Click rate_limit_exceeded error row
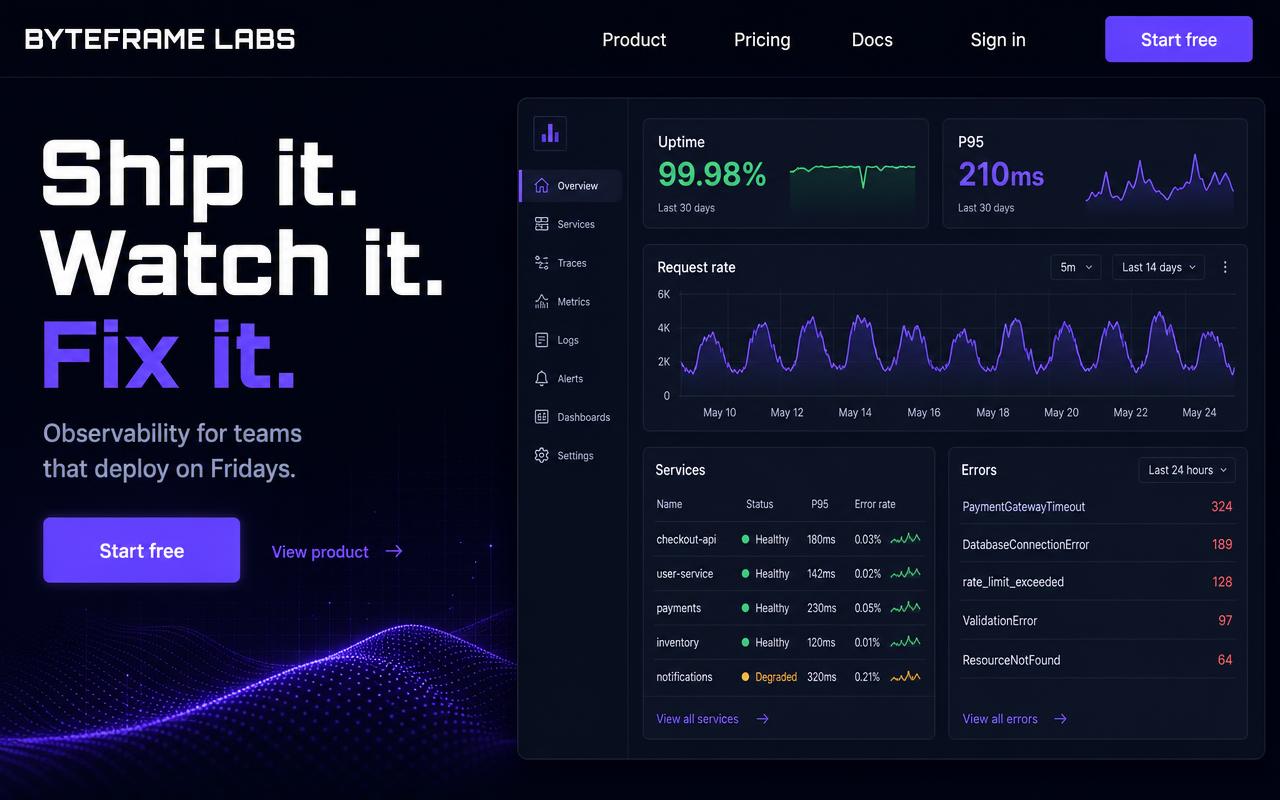1280x800 pixels. (x=1097, y=582)
